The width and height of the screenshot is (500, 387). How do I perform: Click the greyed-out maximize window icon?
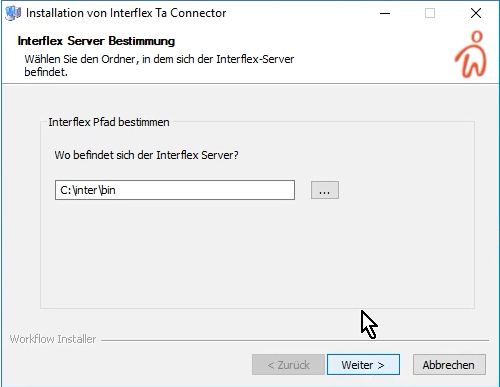click(x=430, y=13)
